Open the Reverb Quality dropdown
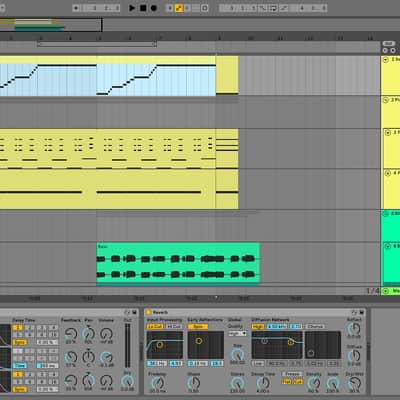The height and width of the screenshot is (400, 400). [237, 333]
